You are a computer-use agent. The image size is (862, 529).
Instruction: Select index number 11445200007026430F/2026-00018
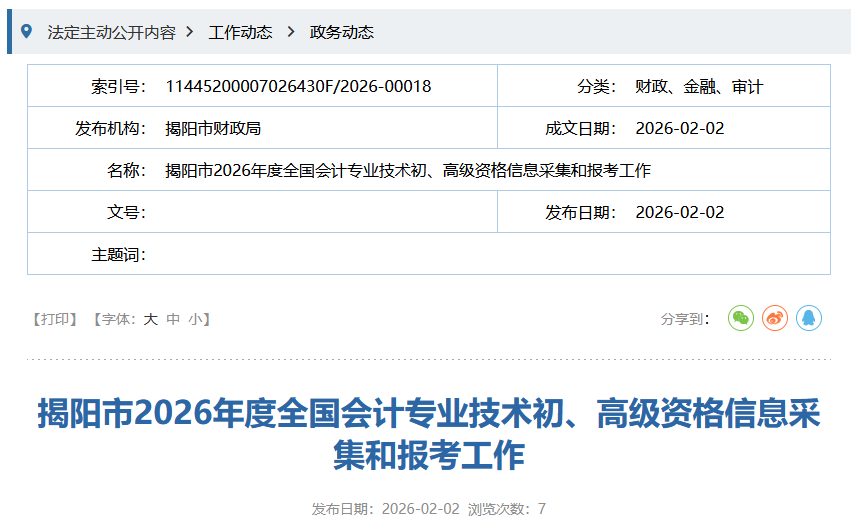[x=298, y=86]
